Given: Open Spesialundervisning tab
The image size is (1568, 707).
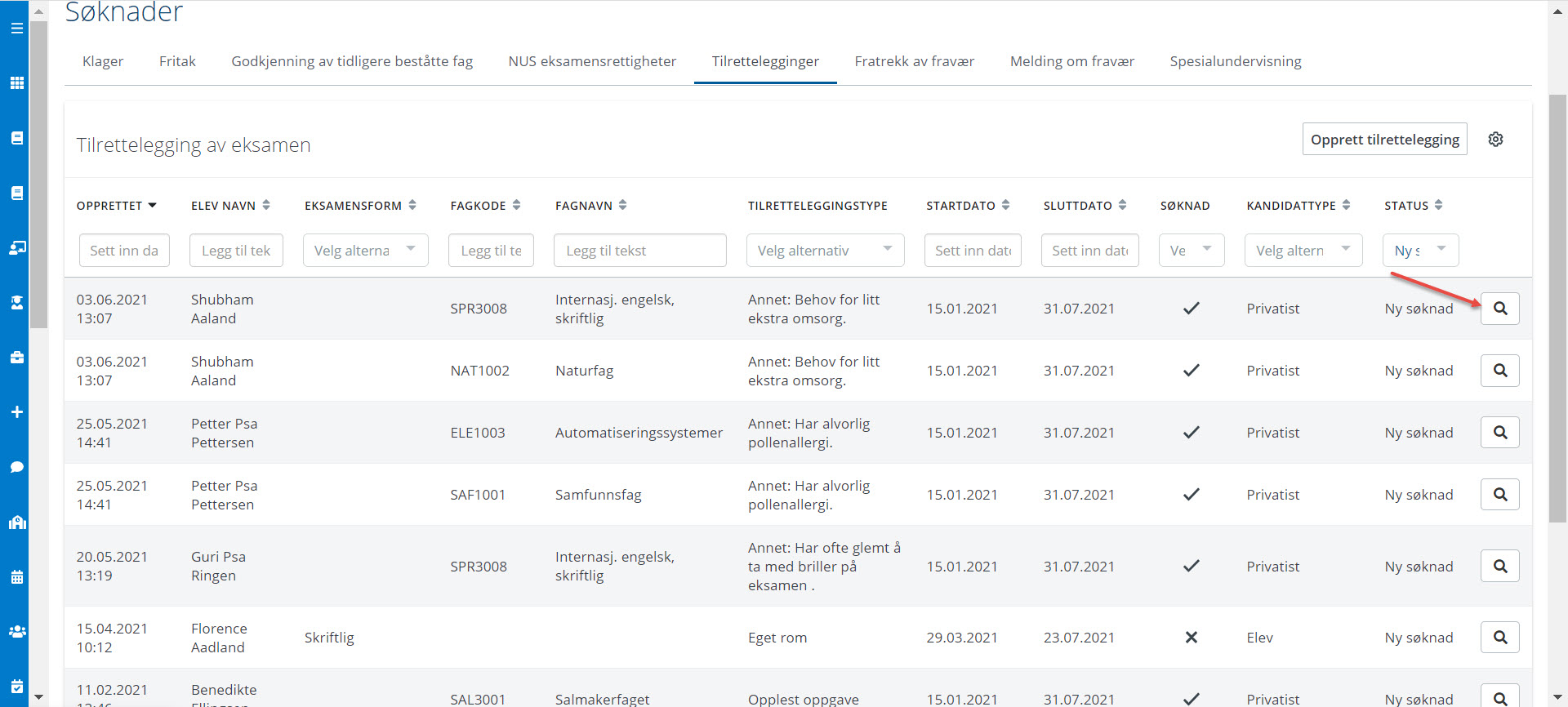Looking at the screenshot, I should click(x=1236, y=61).
